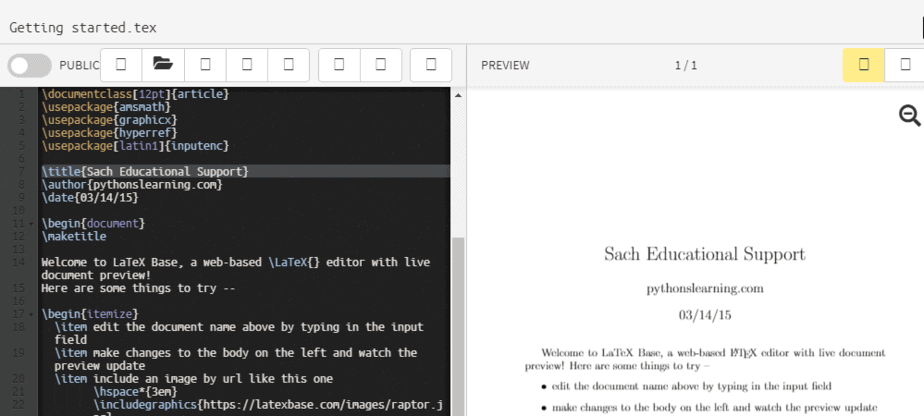
Task: Click the \hspace*{3em} line
Action: click(x=136, y=392)
